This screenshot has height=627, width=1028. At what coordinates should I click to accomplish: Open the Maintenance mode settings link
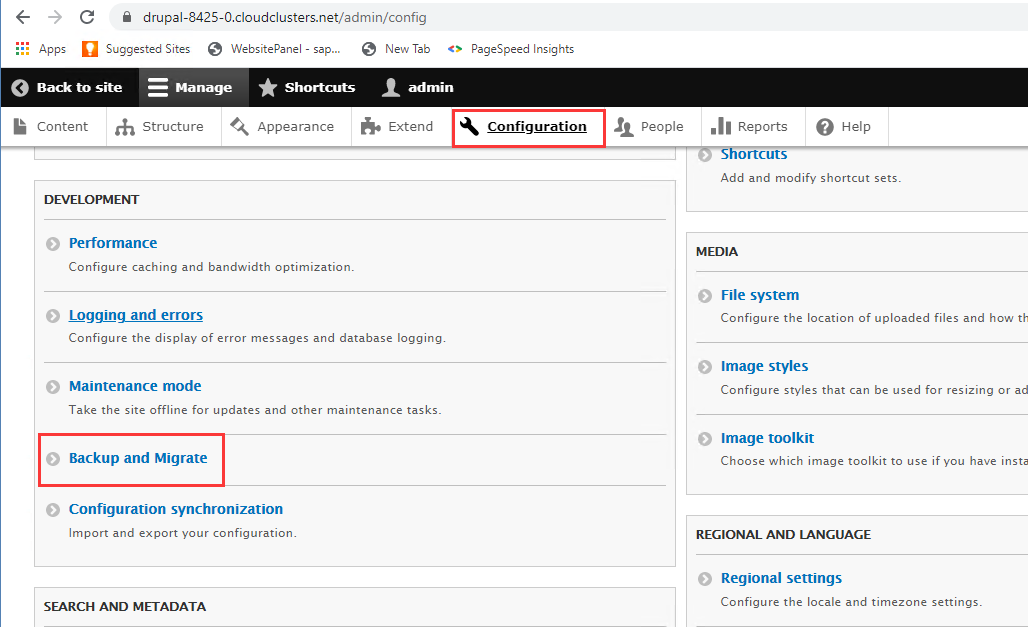pyautogui.click(x=135, y=386)
